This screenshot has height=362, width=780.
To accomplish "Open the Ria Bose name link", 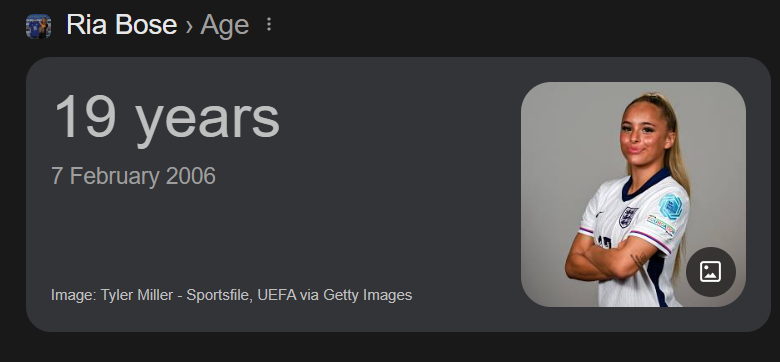I will tap(121, 24).
